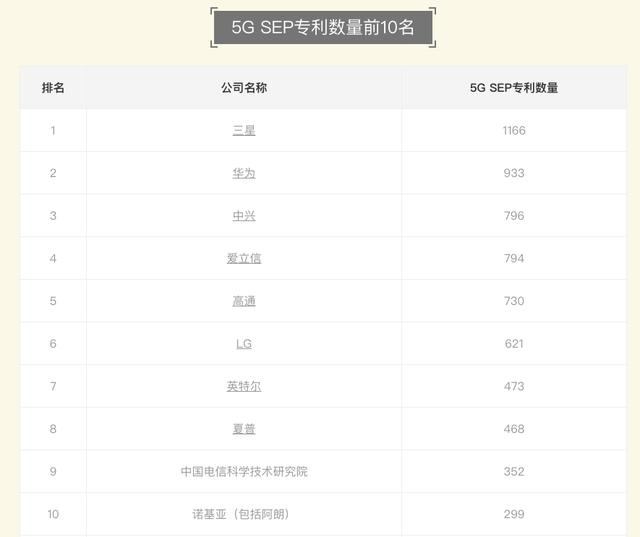Click the 299 patent count value
The height and width of the screenshot is (537, 640).
(x=514, y=514)
